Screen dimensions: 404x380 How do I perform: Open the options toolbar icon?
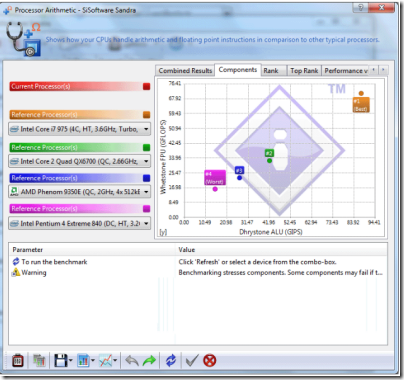[18, 361]
